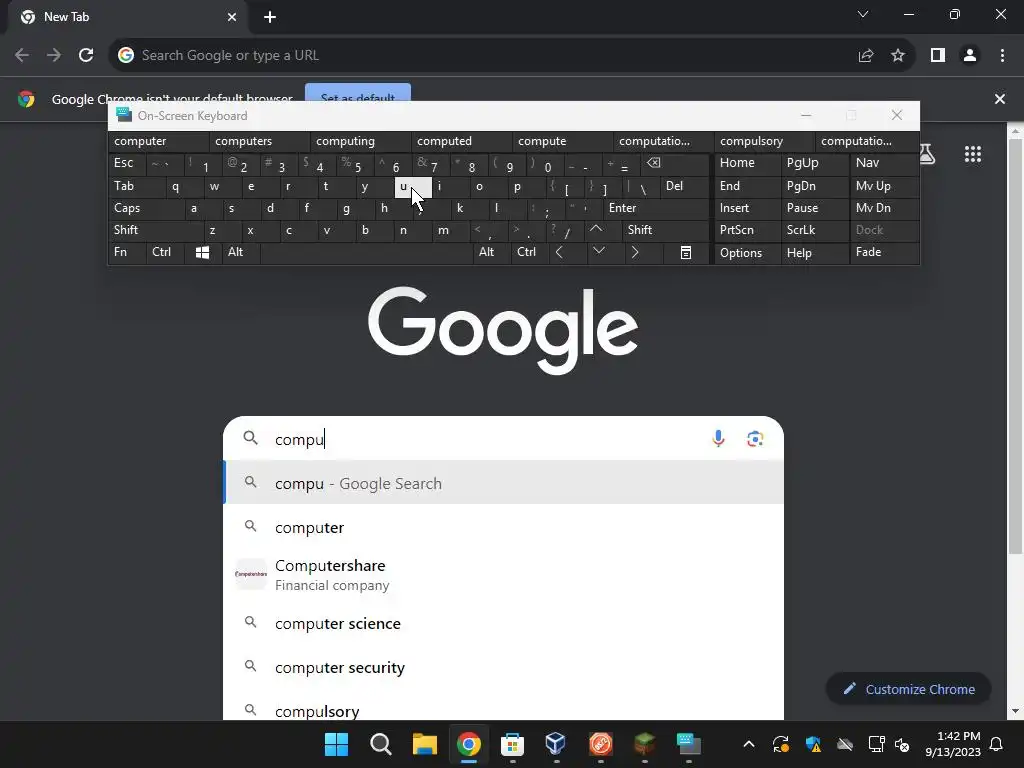
Task: Open the Chrome side panel icon
Action: pos(938,56)
